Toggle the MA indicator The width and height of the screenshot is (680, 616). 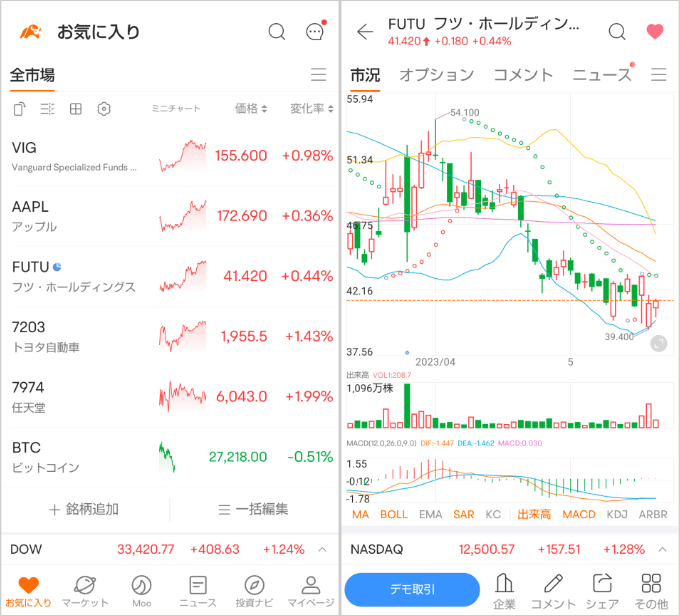360,514
